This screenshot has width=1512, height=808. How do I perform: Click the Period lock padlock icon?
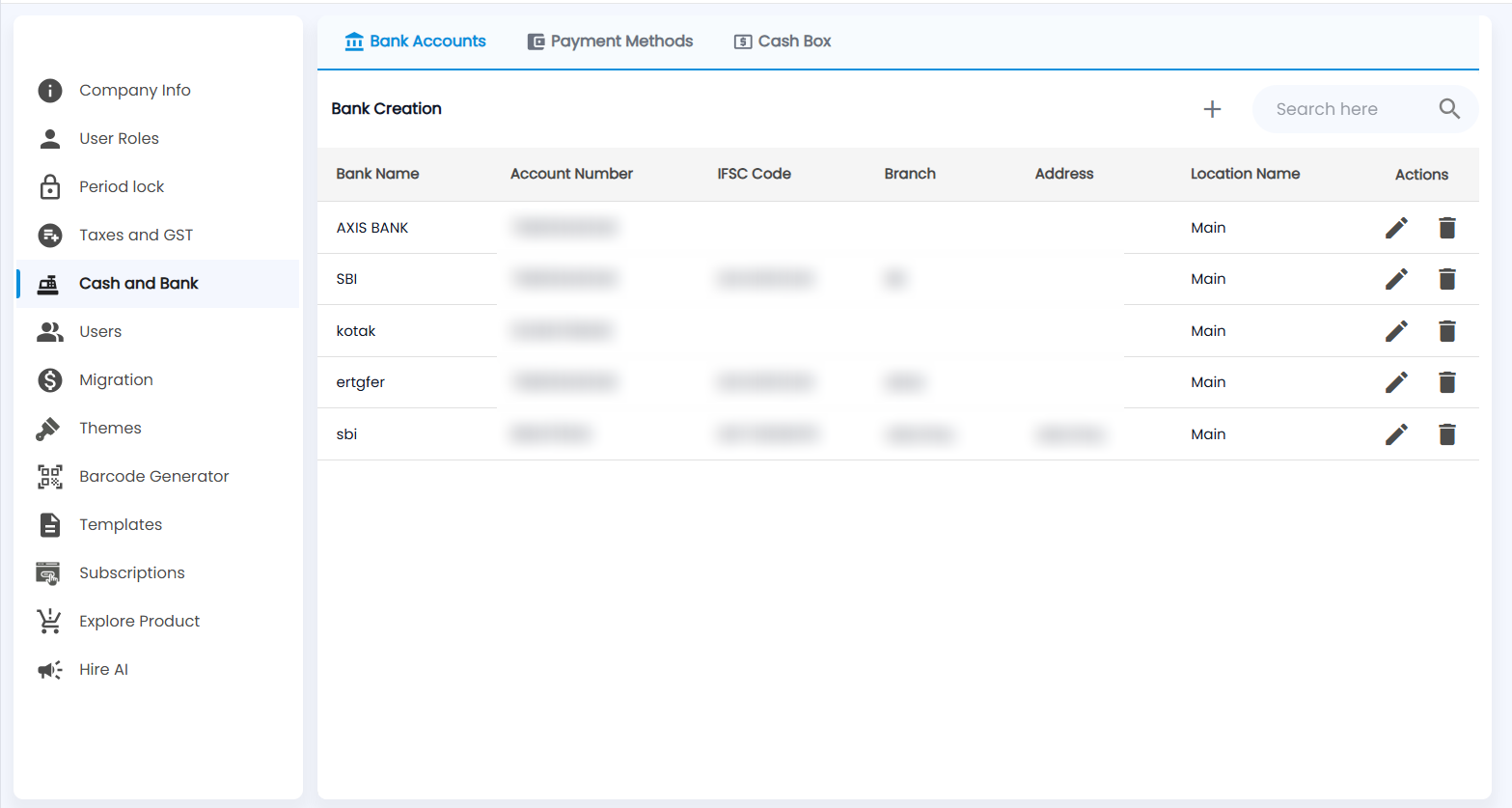(x=50, y=186)
